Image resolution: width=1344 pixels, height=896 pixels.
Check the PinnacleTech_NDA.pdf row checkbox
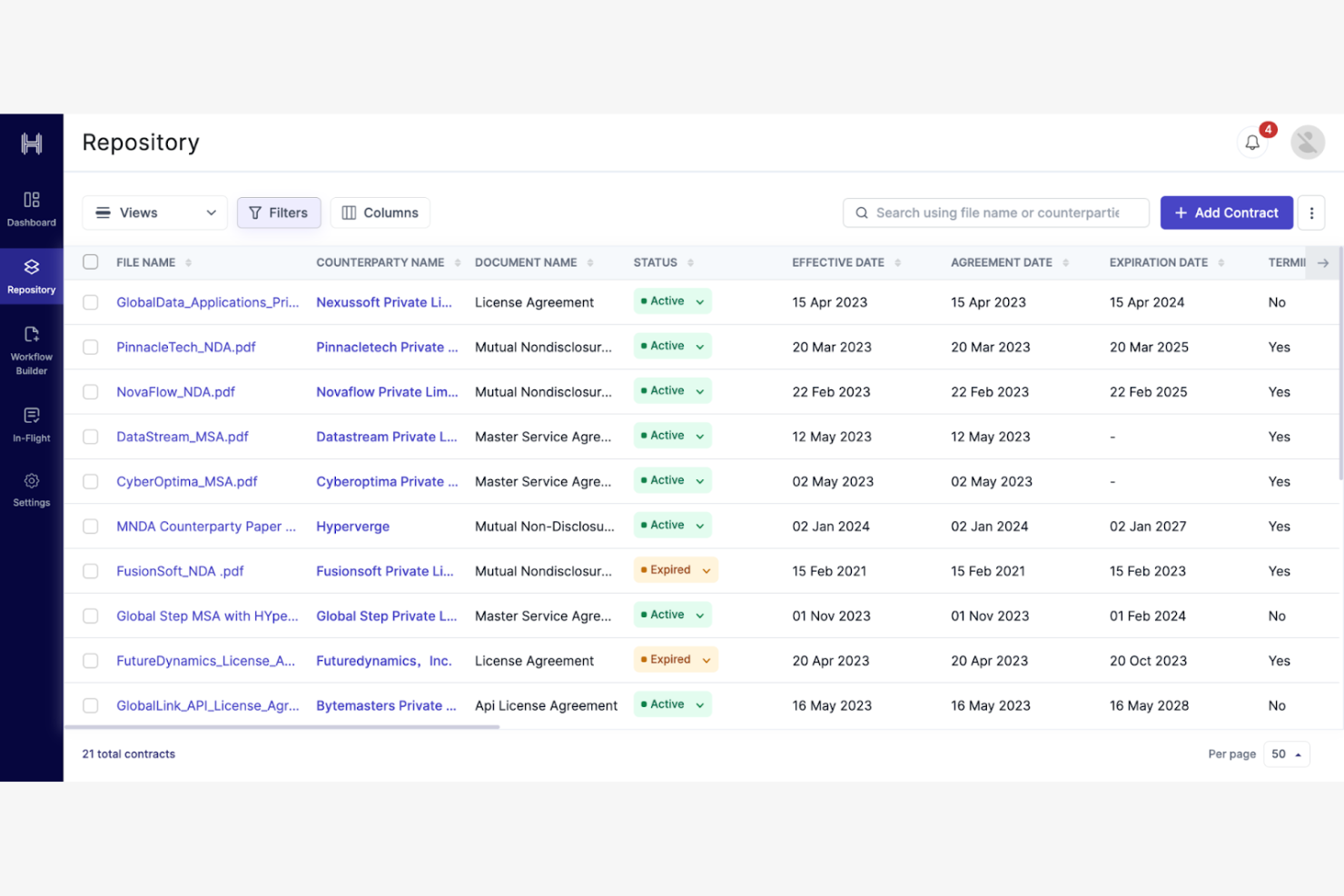click(91, 348)
